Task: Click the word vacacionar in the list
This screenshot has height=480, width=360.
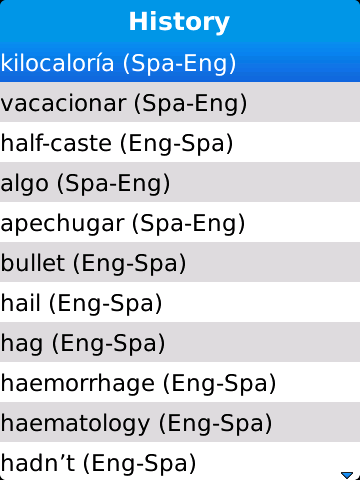Action: point(63,103)
